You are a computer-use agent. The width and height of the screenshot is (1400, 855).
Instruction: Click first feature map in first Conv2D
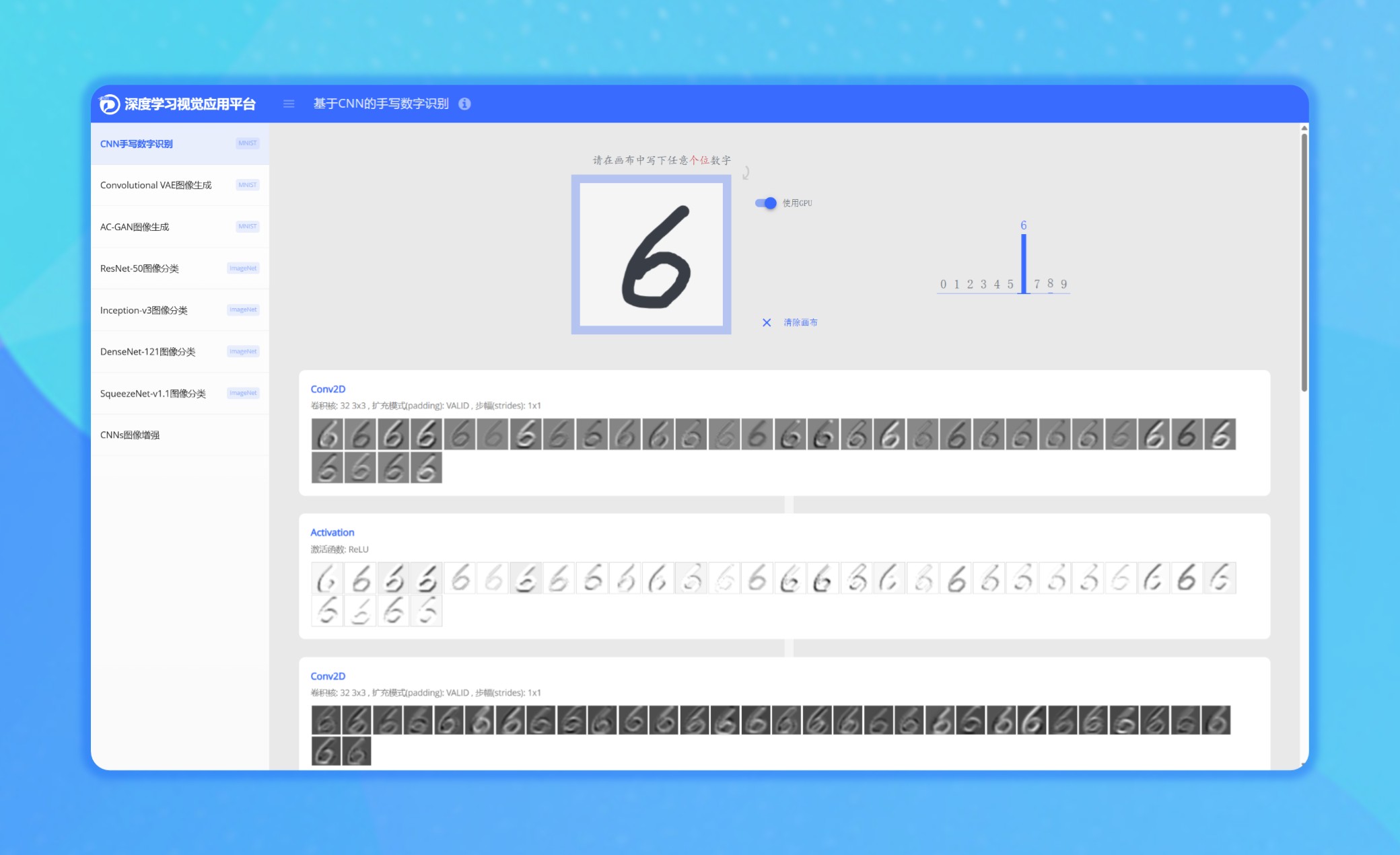pos(327,435)
